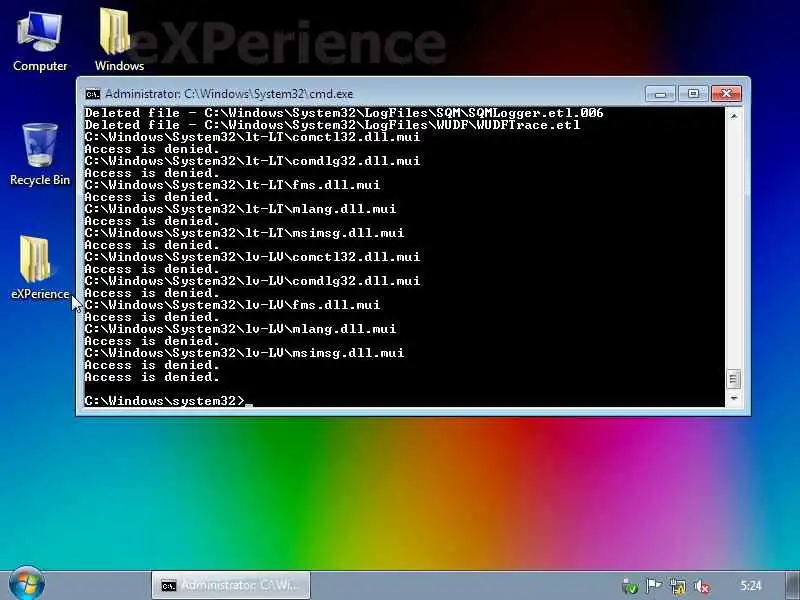Select the Recycle Bin icon

[40, 155]
